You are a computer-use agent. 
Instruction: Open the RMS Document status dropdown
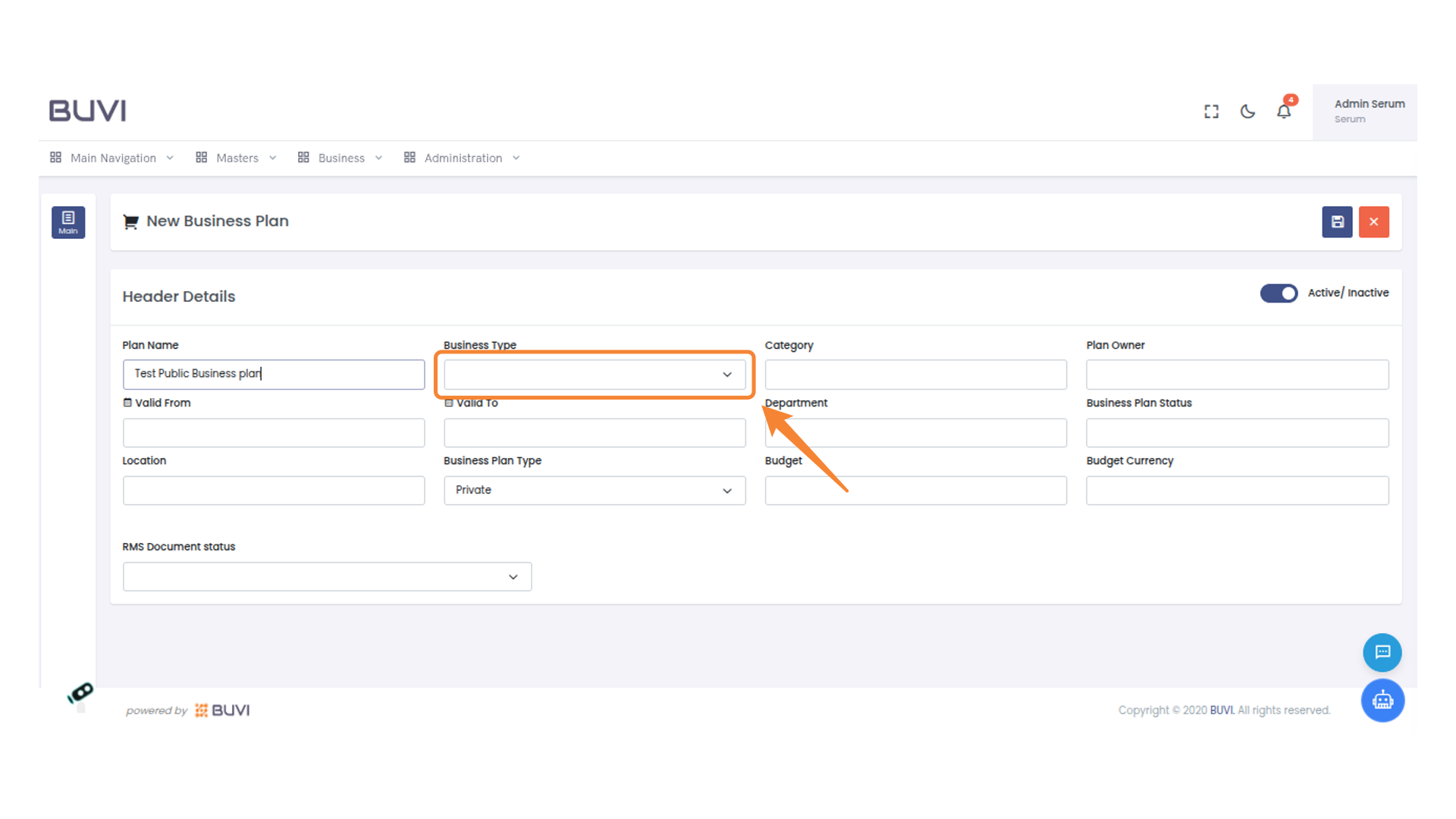327,577
